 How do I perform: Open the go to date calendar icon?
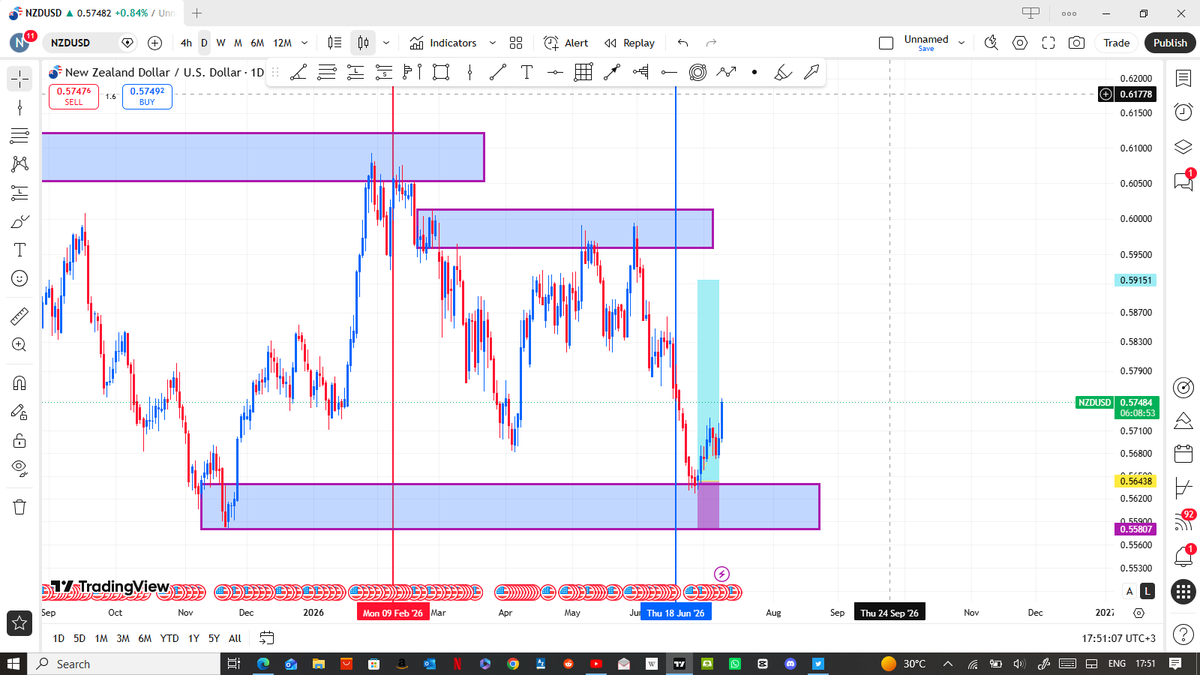pos(267,637)
